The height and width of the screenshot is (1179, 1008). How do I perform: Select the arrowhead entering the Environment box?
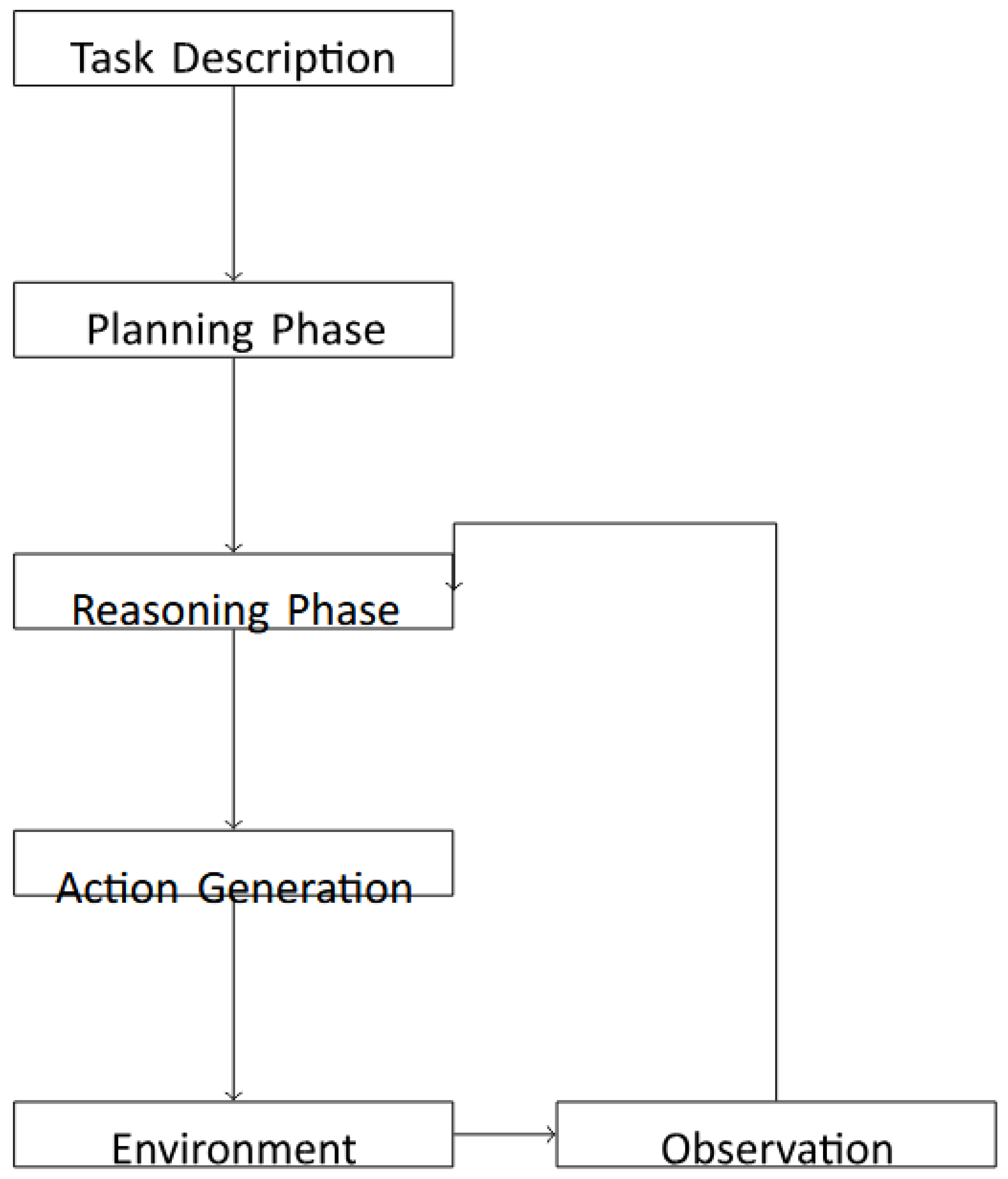[233, 1097]
